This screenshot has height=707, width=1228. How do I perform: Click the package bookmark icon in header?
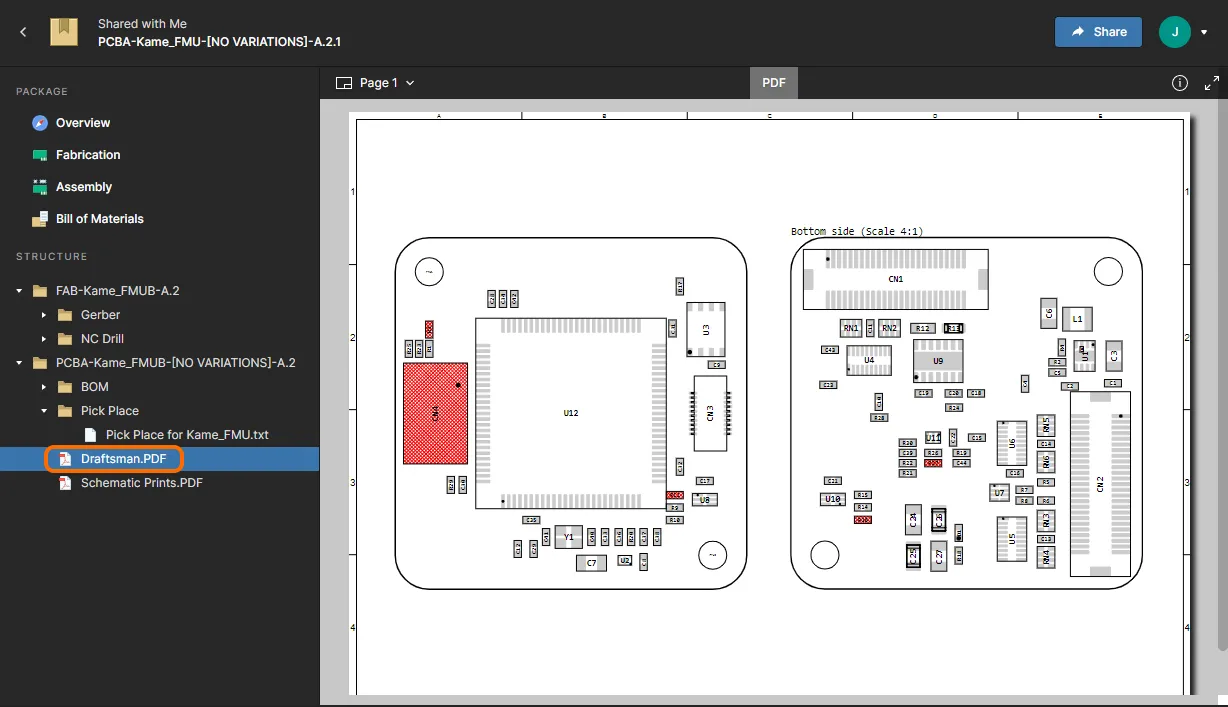64,32
